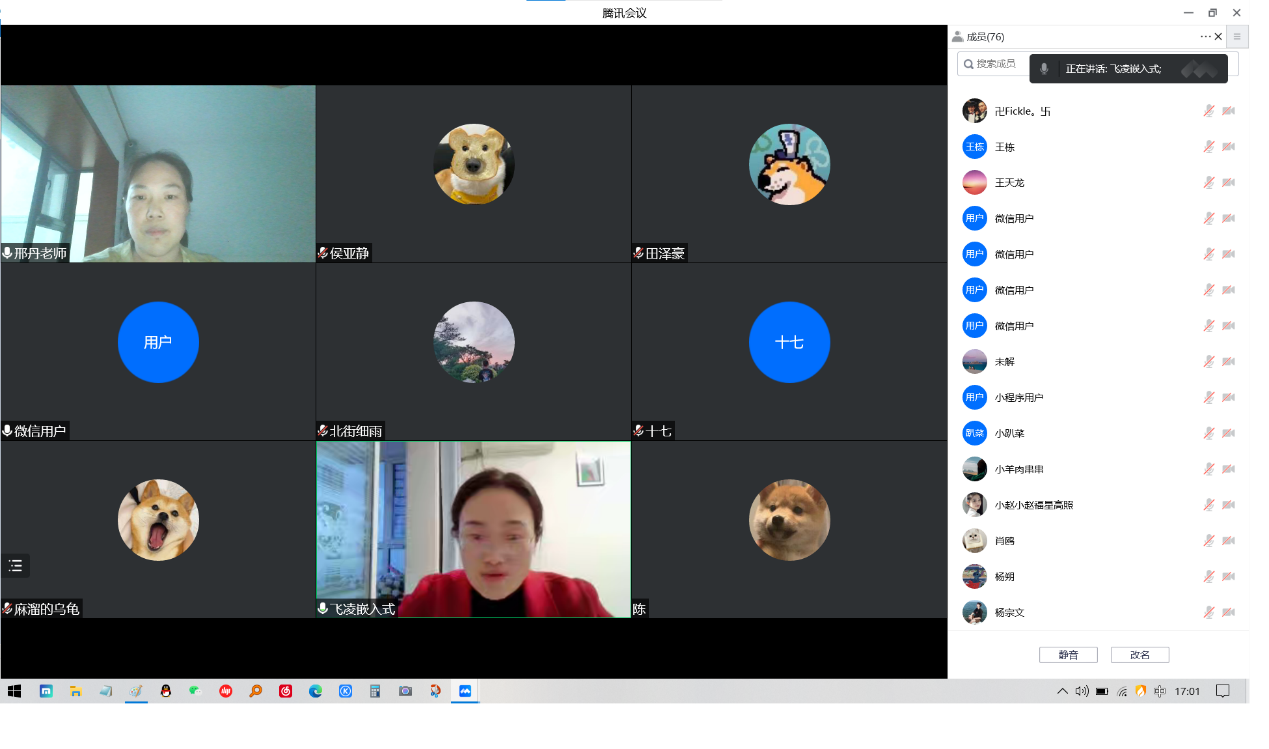The image size is (1269, 749).
Task: Click 杨宗文's avatar in member list
Action: pyautogui.click(x=974, y=612)
